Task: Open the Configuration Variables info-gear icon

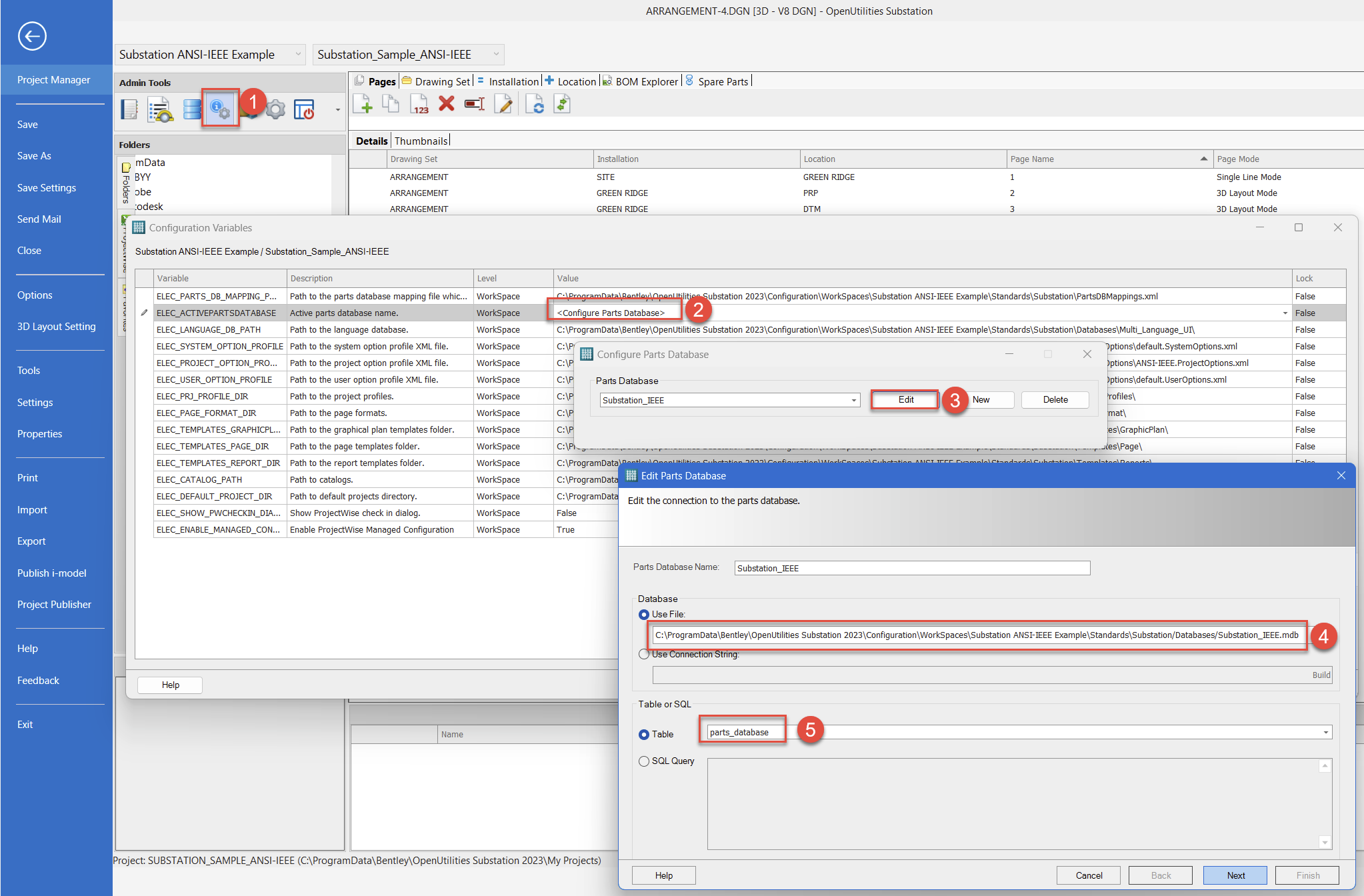Action: tap(221, 109)
